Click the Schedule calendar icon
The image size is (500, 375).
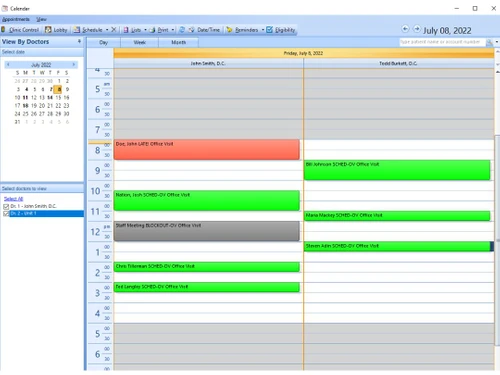77,30
